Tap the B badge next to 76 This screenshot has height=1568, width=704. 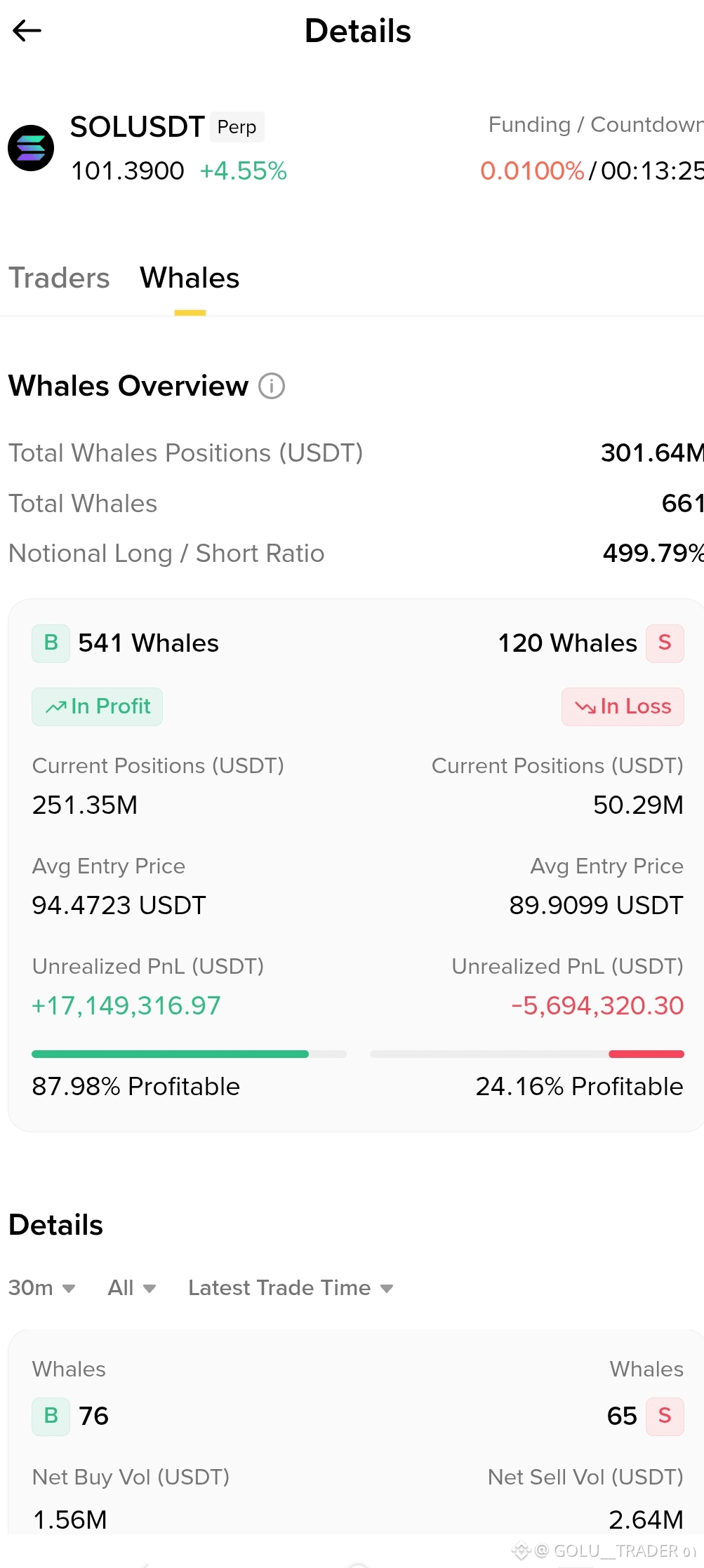pyautogui.click(x=51, y=1416)
